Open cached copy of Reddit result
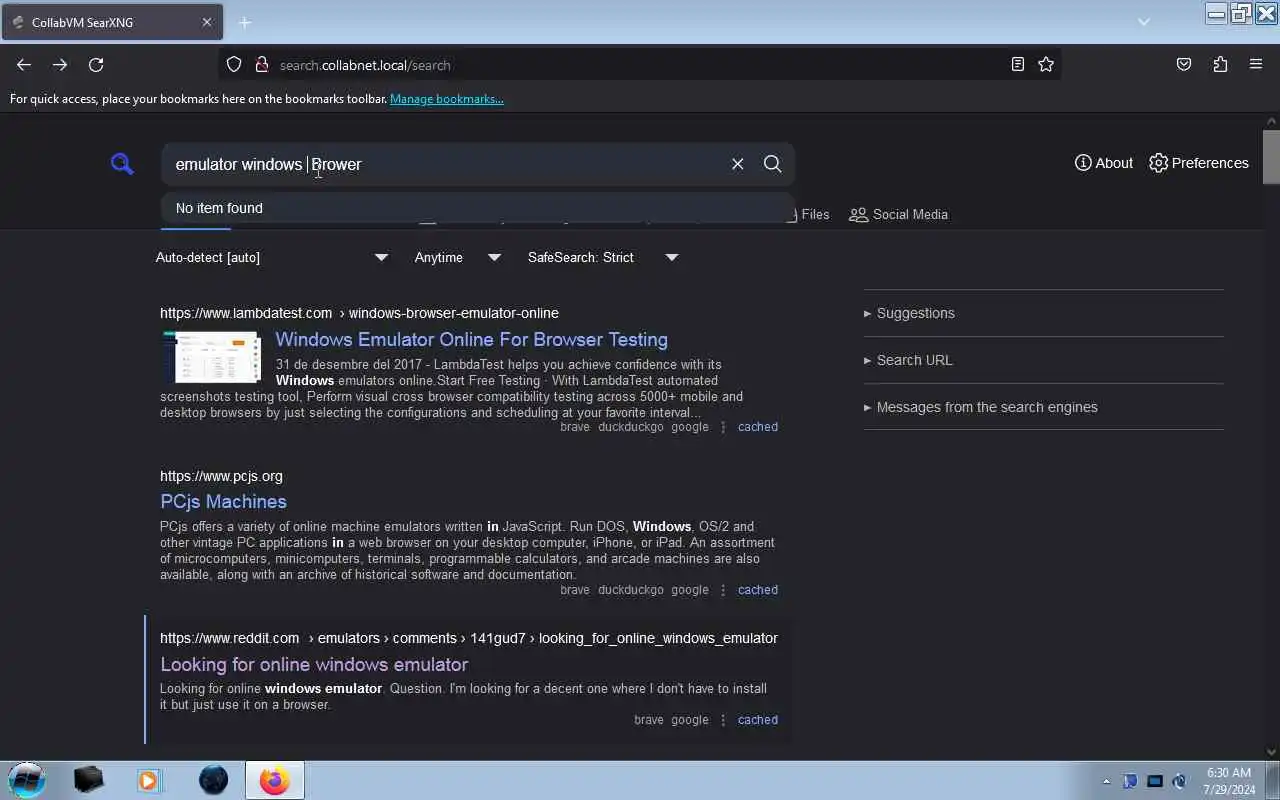This screenshot has height=800, width=1280. pos(757,720)
